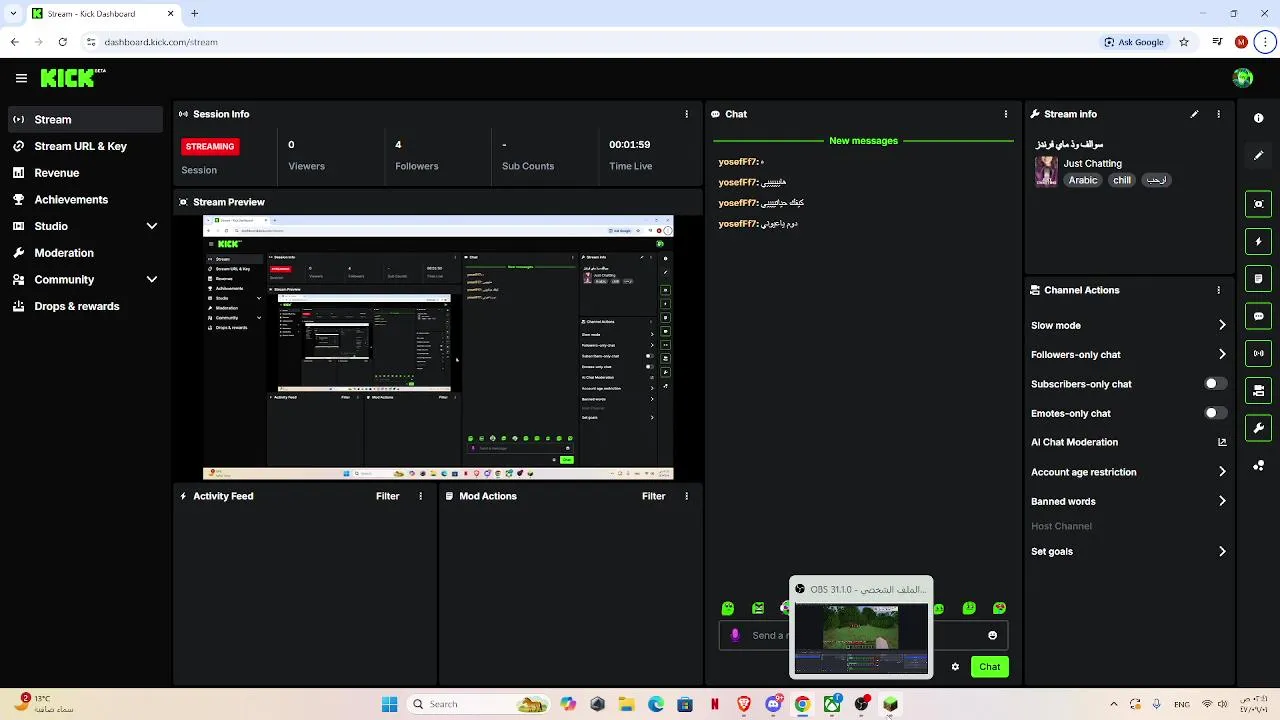Open Brave browser from the taskbar
This screenshot has width=1280, height=720.
coord(744,704)
